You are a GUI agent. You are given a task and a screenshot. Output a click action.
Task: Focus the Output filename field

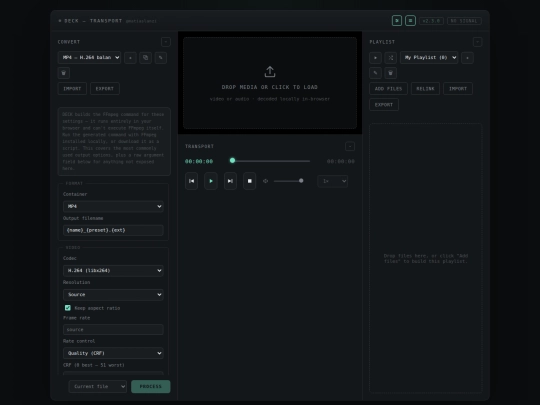coord(113,230)
